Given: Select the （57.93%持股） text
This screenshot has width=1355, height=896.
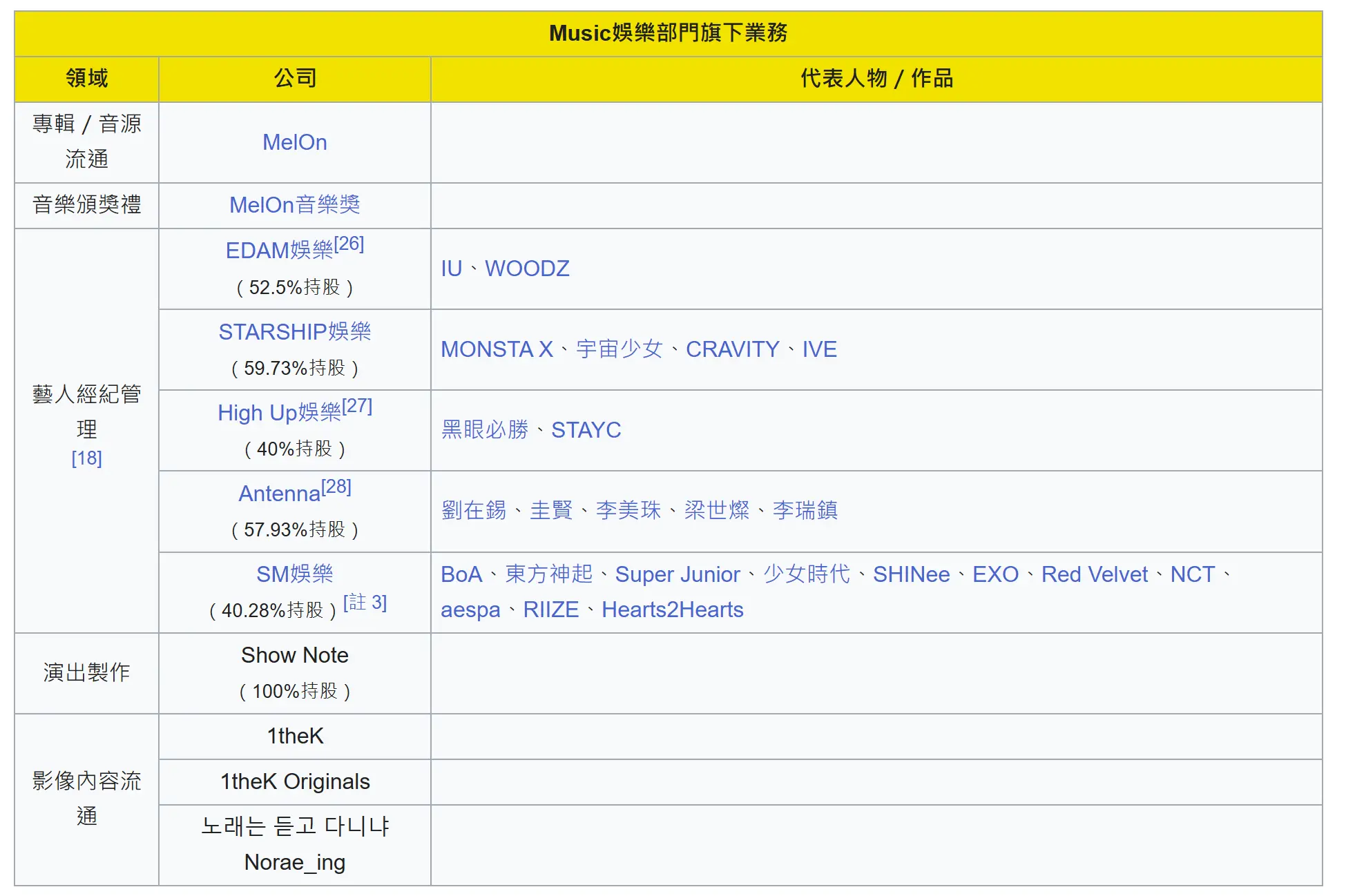Looking at the screenshot, I should [295, 530].
